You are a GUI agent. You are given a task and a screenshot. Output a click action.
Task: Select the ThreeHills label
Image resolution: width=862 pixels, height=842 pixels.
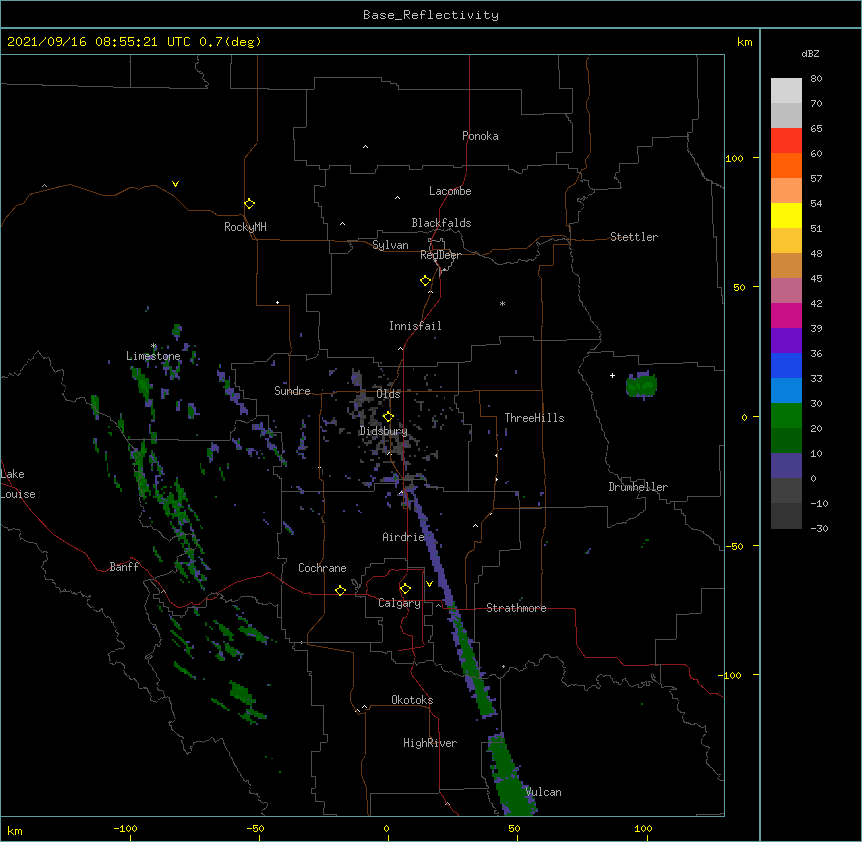point(534,418)
